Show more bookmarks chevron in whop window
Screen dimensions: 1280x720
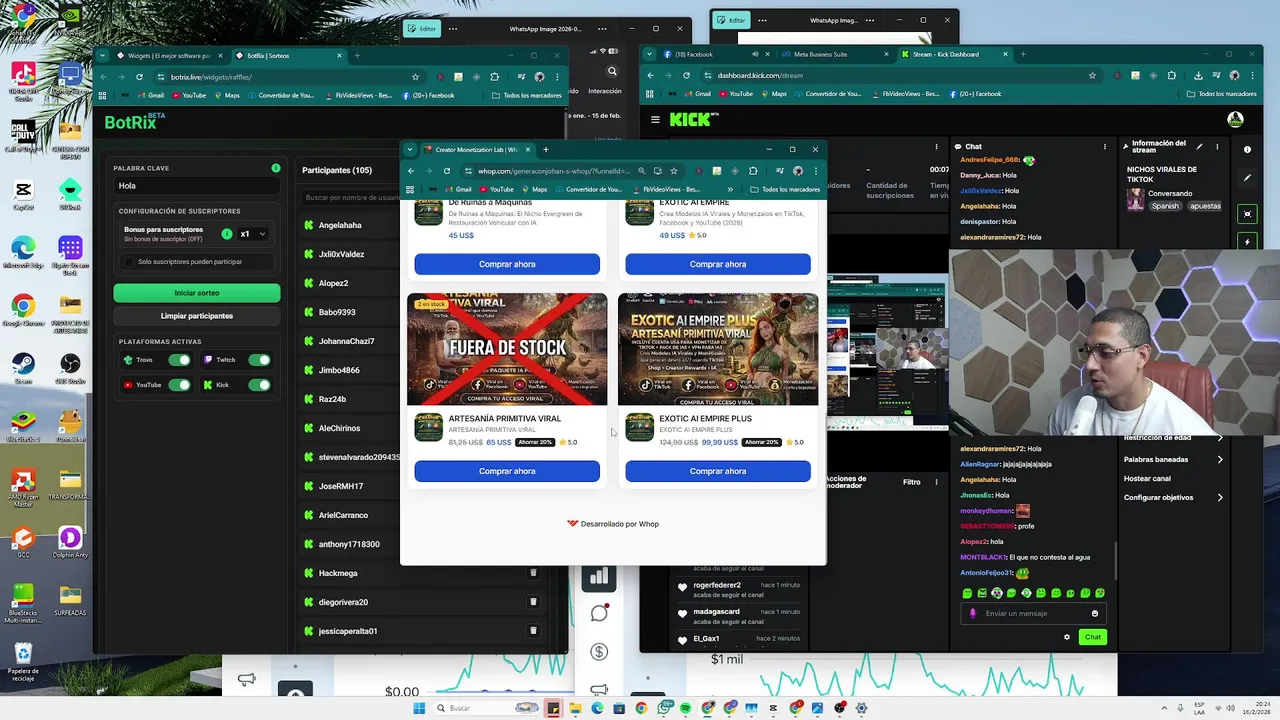pos(730,189)
